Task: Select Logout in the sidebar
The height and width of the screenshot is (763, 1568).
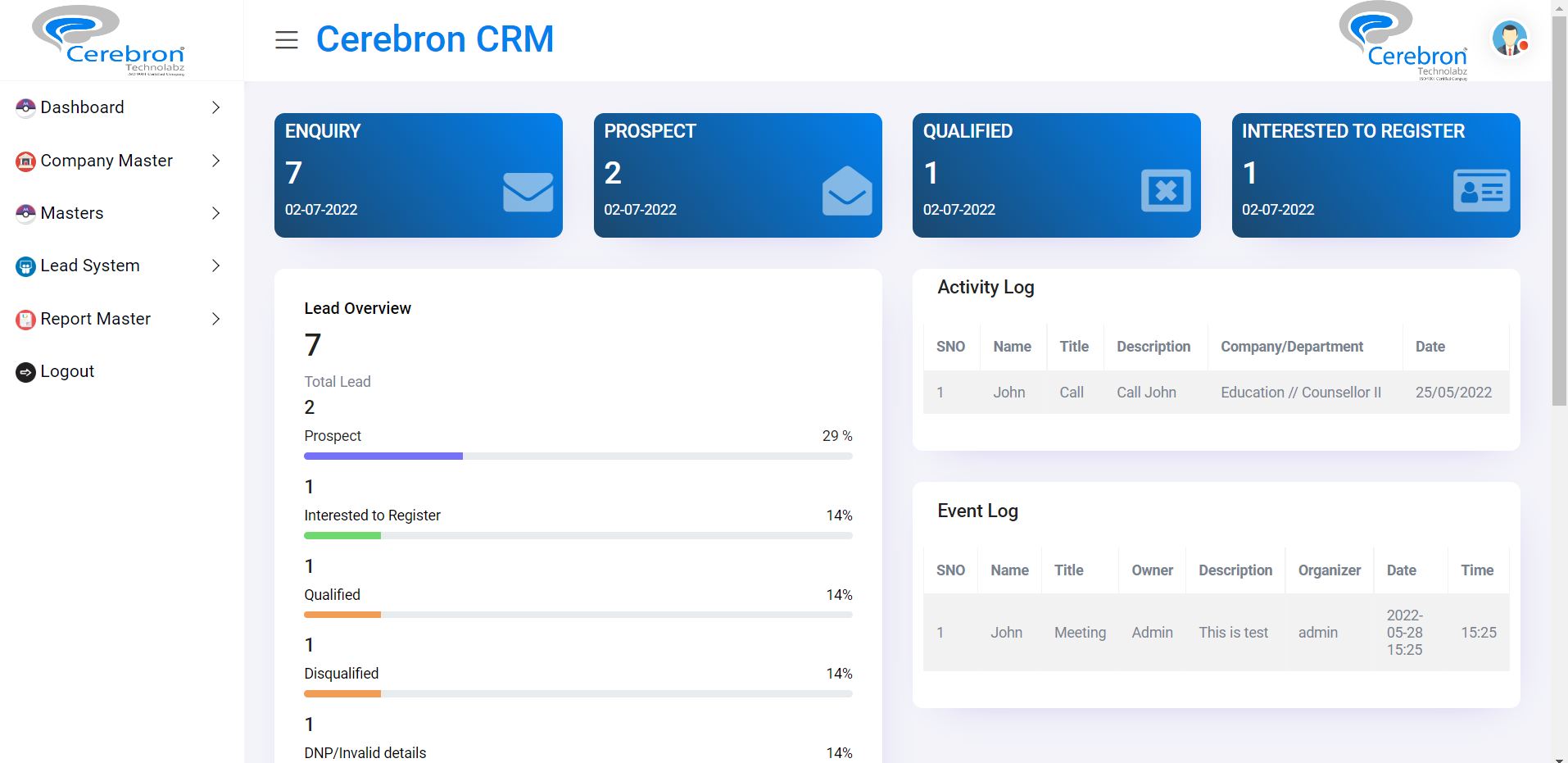Action: click(x=67, y=371)
